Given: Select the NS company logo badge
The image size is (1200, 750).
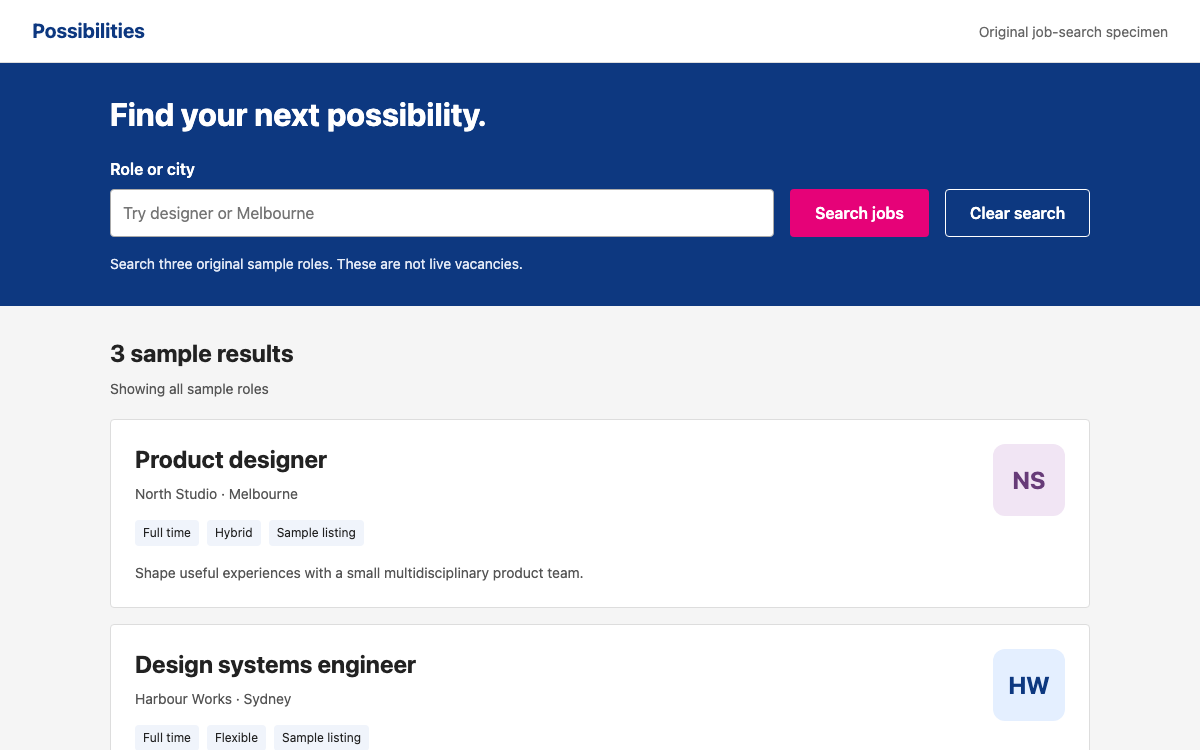Looking at the screenshot, I should (1029, 480).
